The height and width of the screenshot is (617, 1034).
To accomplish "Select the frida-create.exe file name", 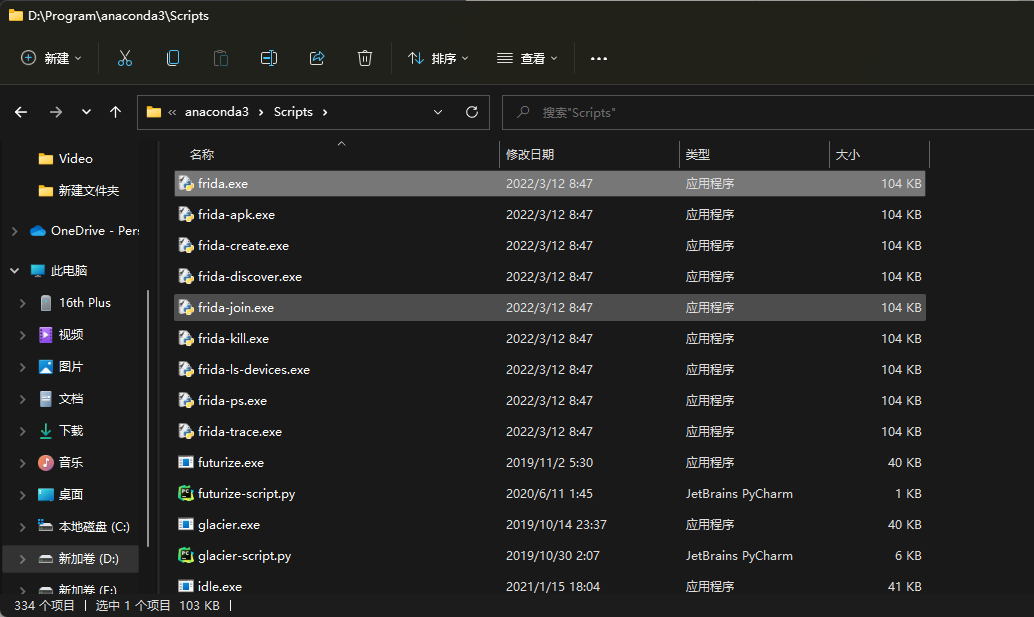I will coord(243,245).
